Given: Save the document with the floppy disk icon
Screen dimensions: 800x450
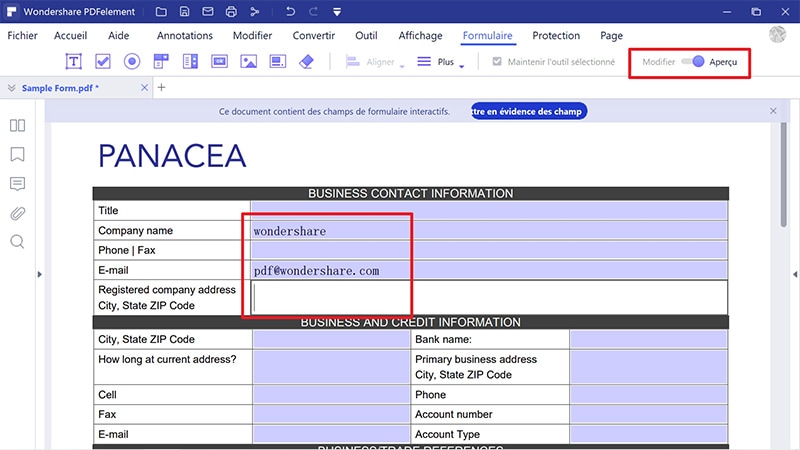Looking at the screenshot, I should (x=185, y=11).
